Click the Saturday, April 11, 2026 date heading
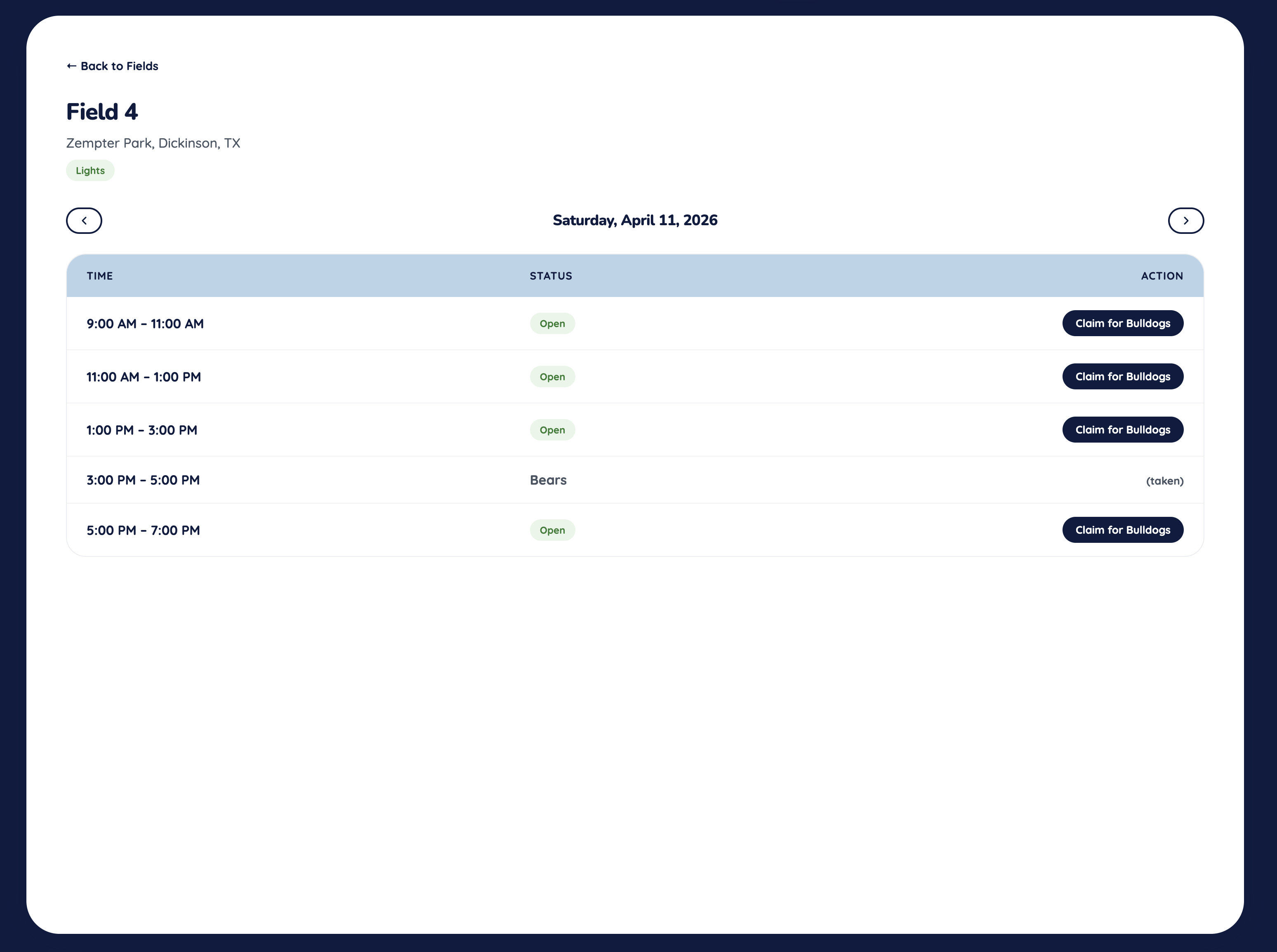This screenshot has height=952, width=1277. (634, 220)
